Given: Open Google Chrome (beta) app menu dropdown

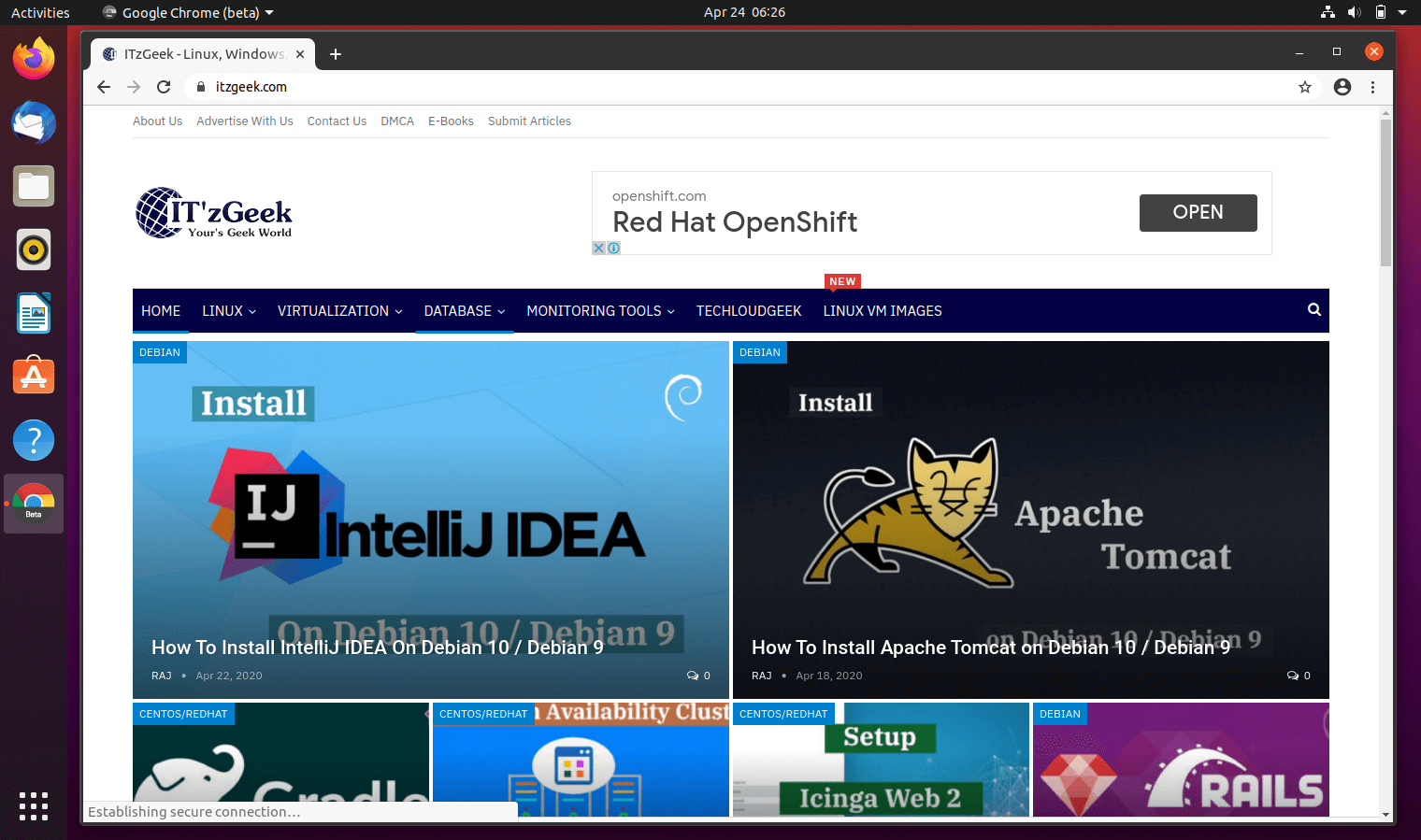Looking at the screenshot, I should 188,13.
